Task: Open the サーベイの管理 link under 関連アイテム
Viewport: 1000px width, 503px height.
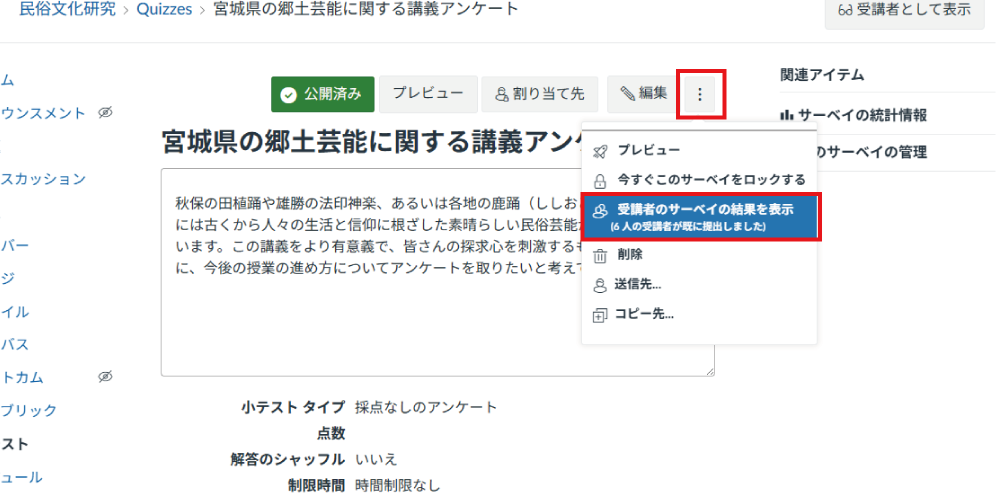Action: point(872,152)
